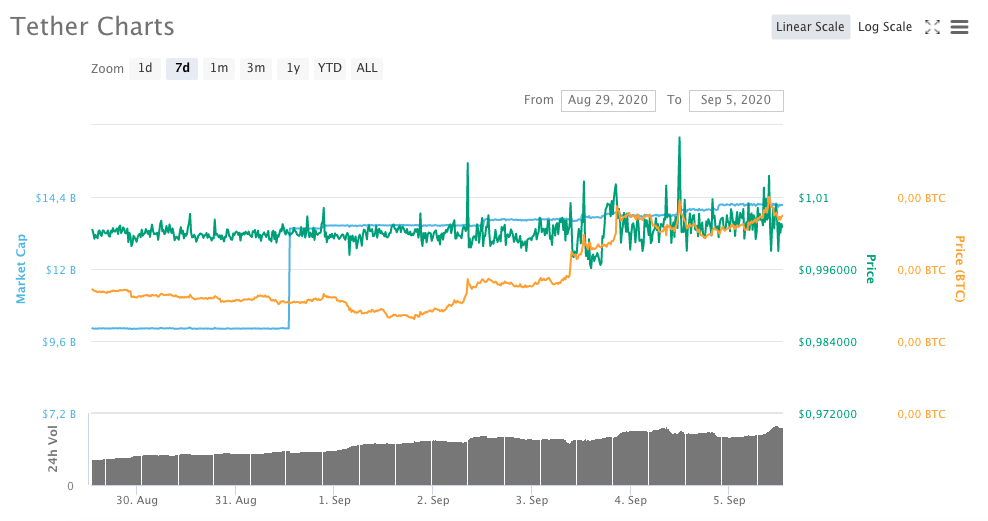Click the $9,6 B axis label
Image resolution: width=988 pixels, height=521 pixels.
point(59,342)
